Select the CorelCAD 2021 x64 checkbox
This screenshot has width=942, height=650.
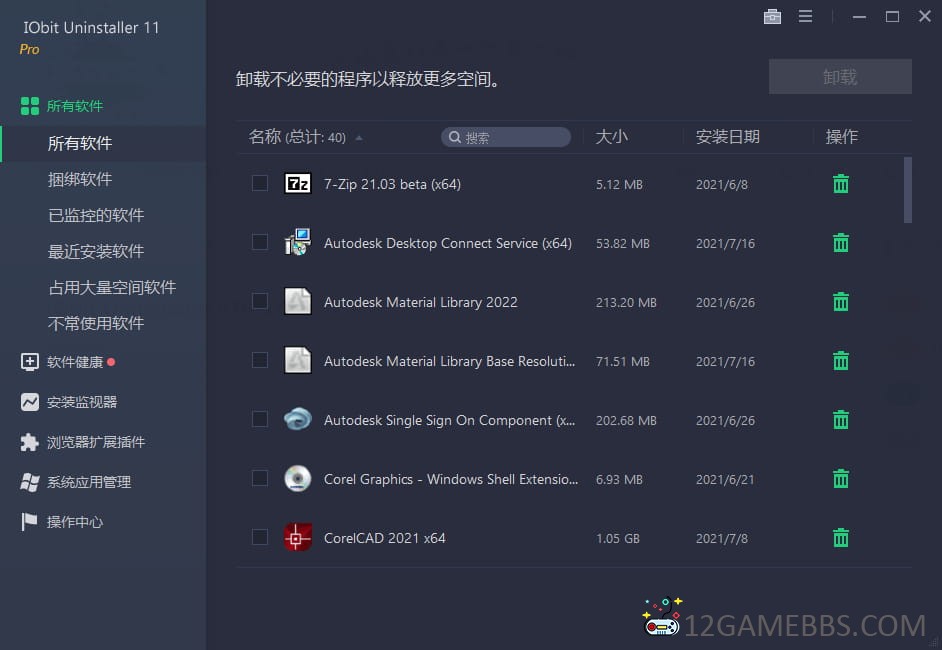tap(260, 537)
